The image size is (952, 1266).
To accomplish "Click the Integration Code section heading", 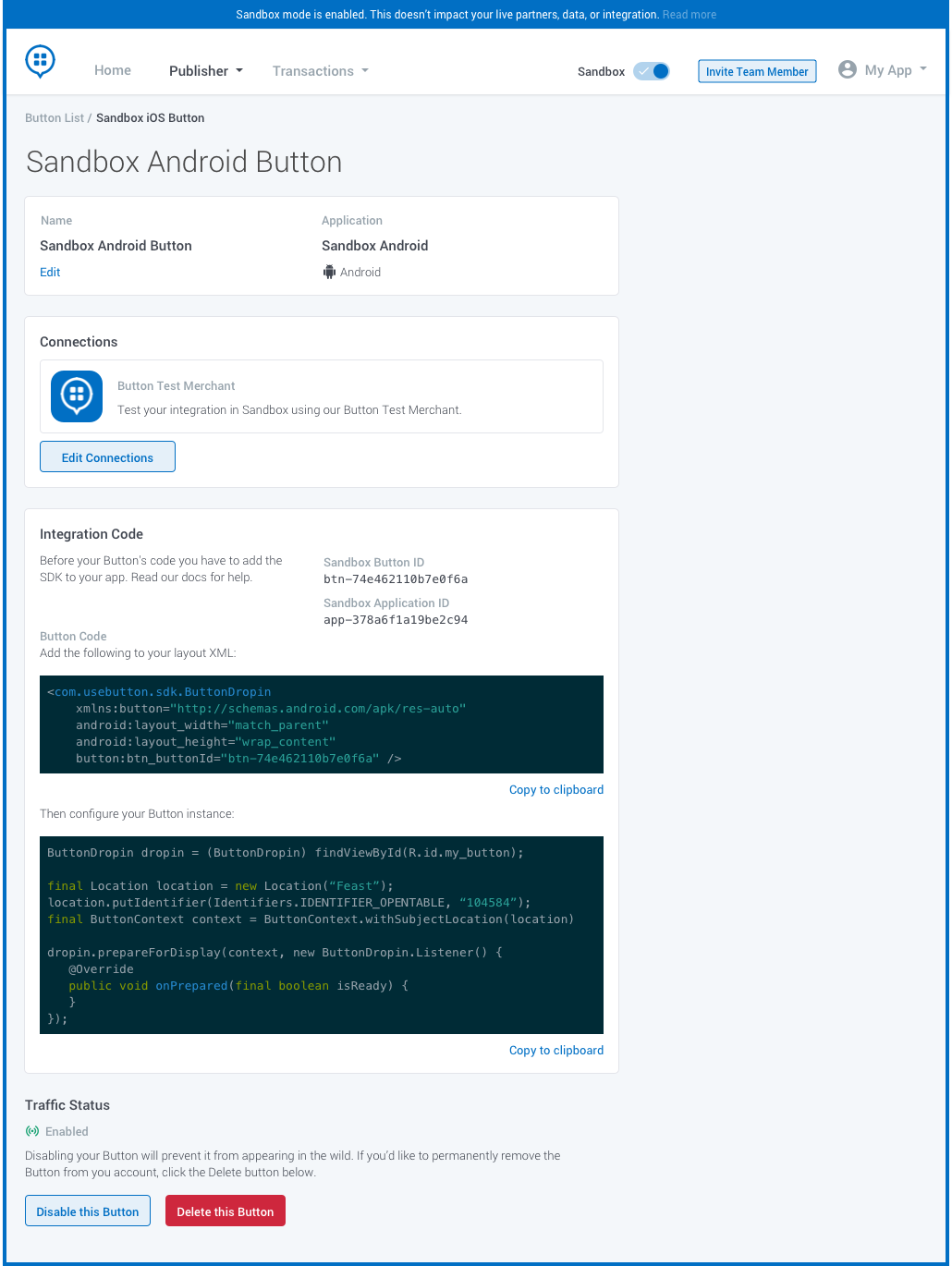I will click(x=92, y=534).
